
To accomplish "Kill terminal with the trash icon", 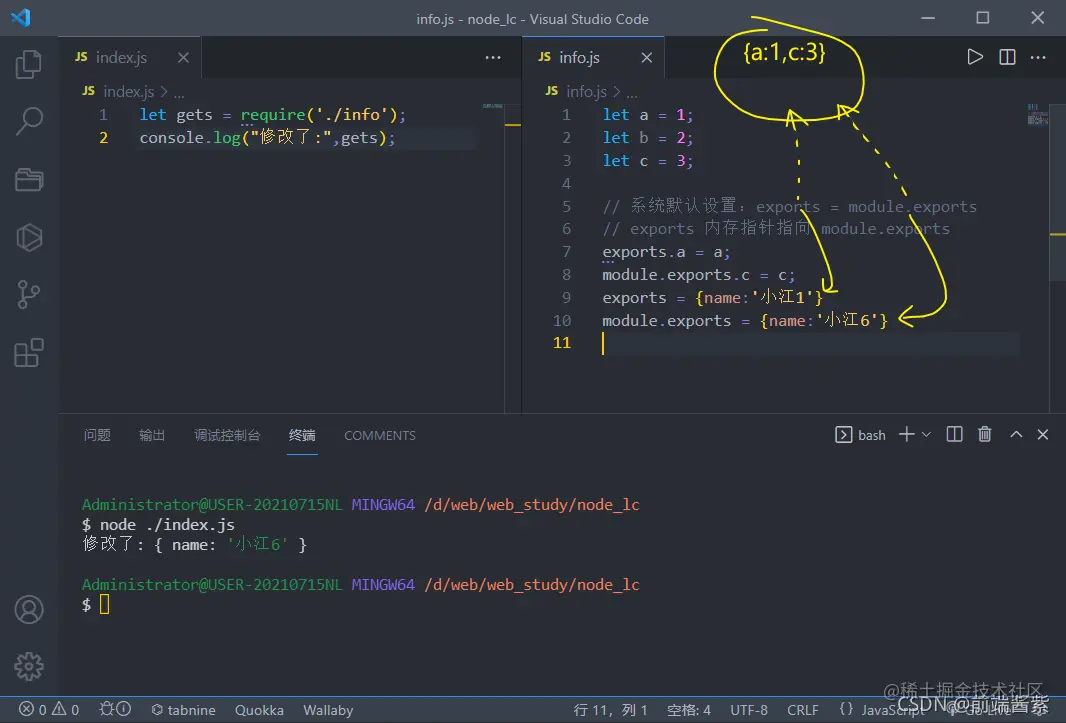I will coord(984,435).
